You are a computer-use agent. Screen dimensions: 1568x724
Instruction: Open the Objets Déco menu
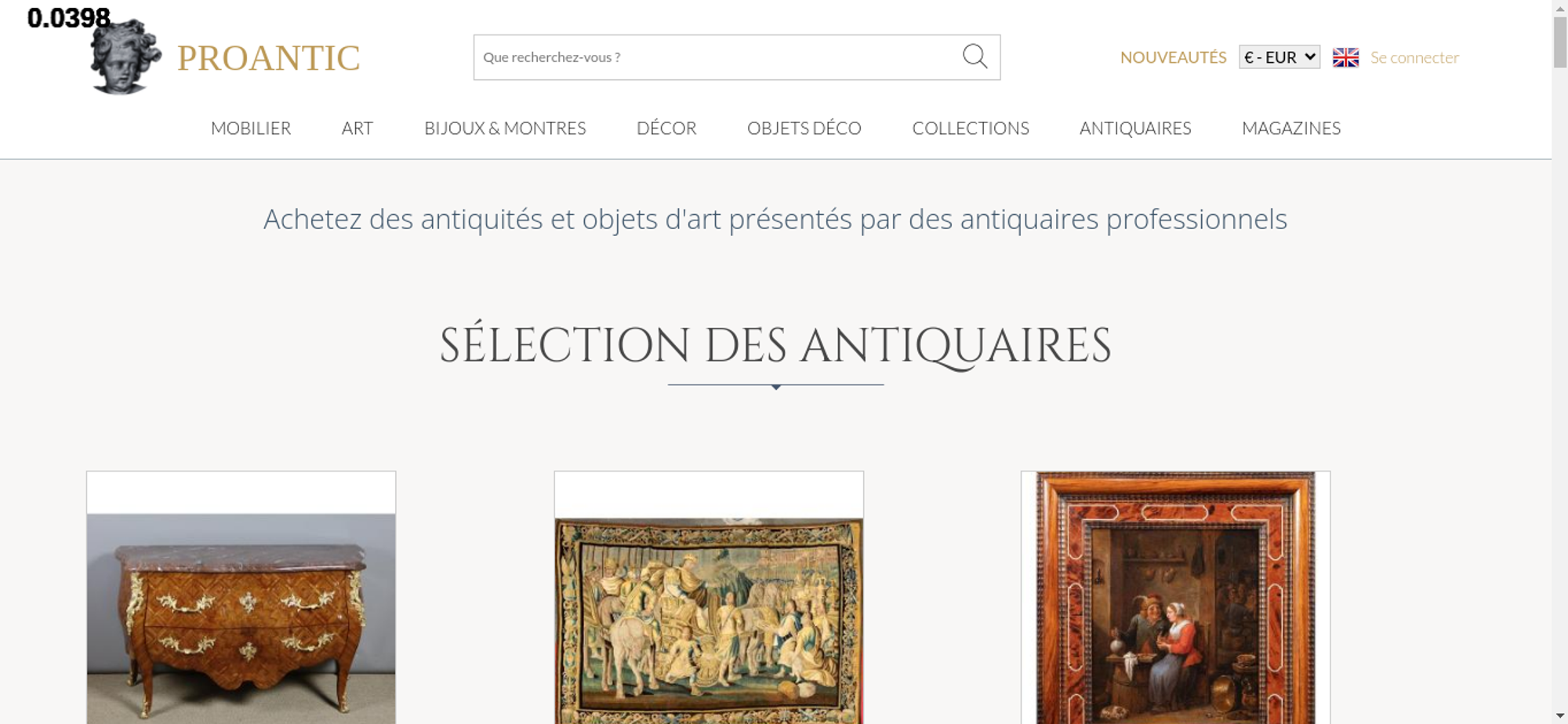[804, 128]
